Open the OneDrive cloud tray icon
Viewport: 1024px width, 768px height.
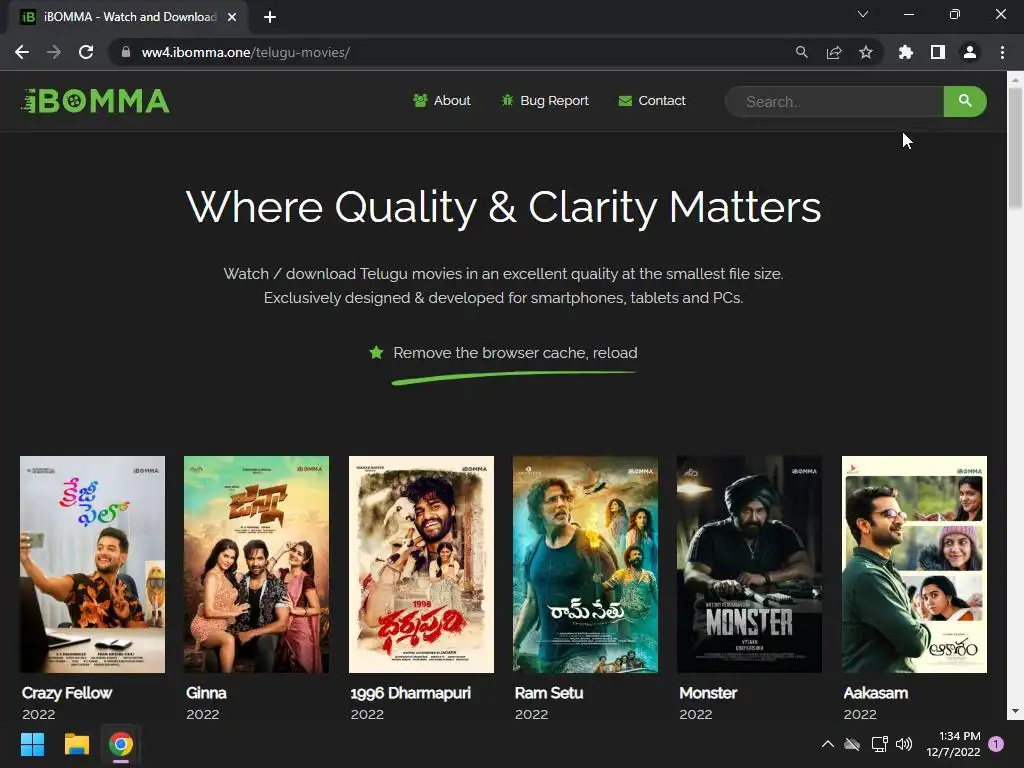[x=852, y=744]
